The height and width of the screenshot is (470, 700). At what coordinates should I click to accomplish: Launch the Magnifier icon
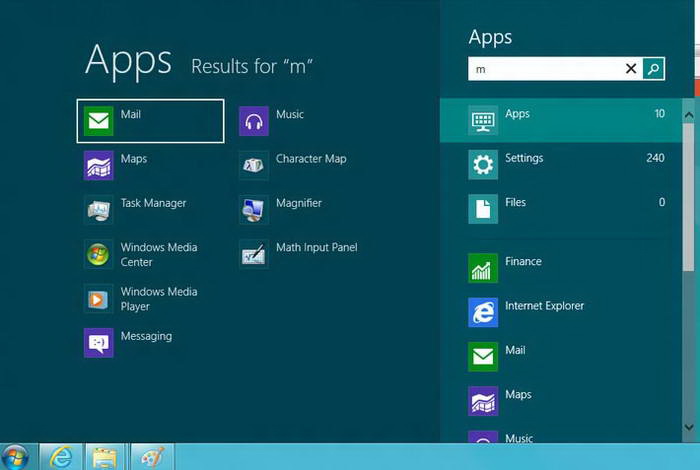254,209
